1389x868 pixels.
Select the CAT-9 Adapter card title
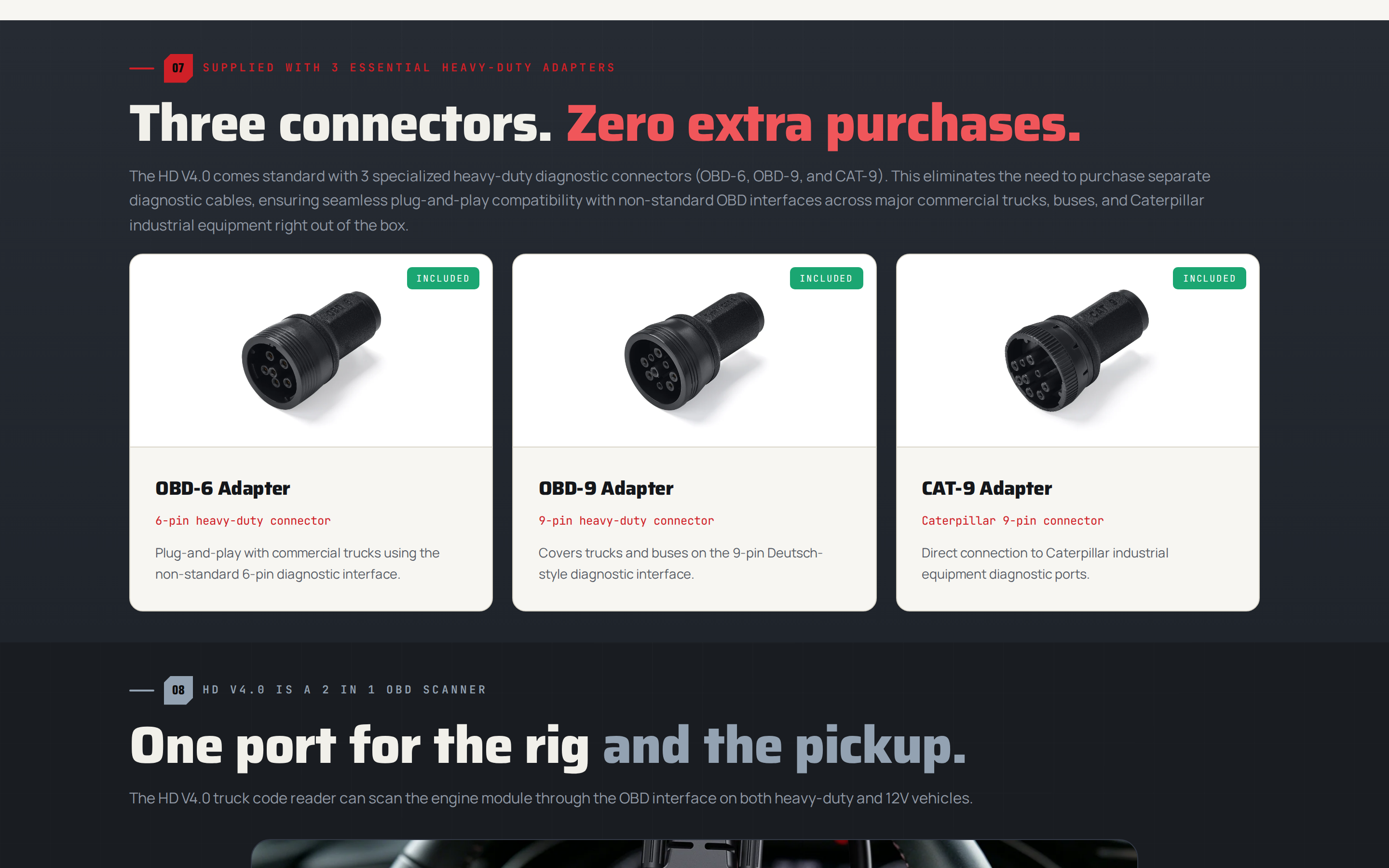(987, 488)
